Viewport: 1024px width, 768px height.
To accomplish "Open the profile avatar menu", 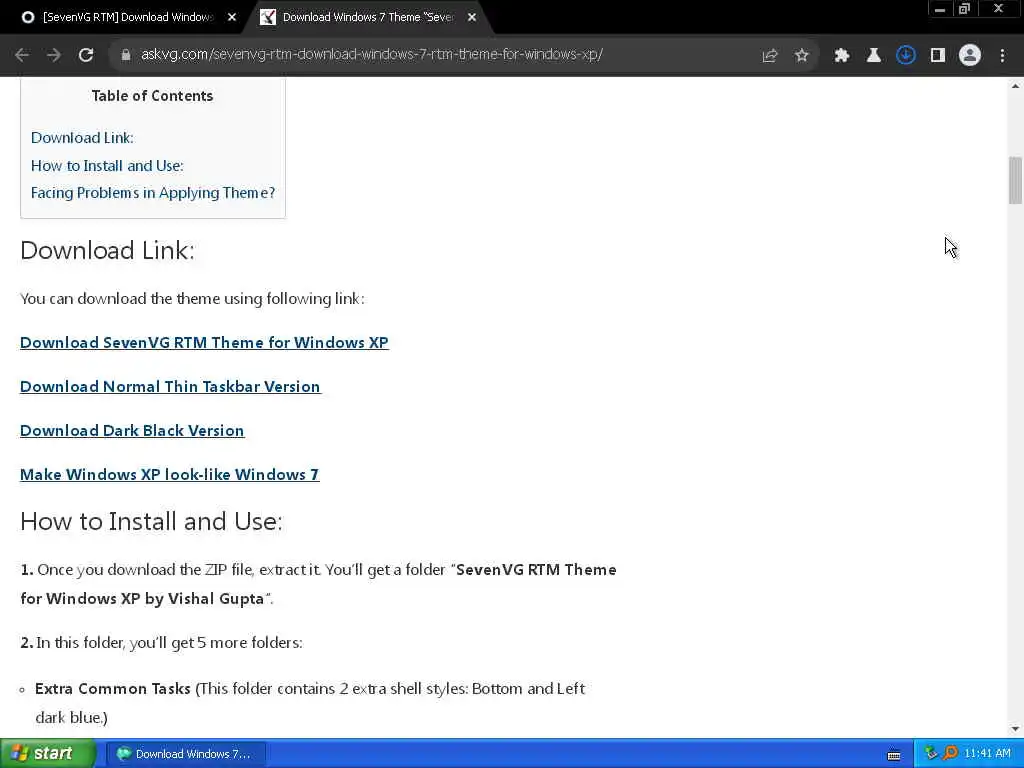I will 970,56.
